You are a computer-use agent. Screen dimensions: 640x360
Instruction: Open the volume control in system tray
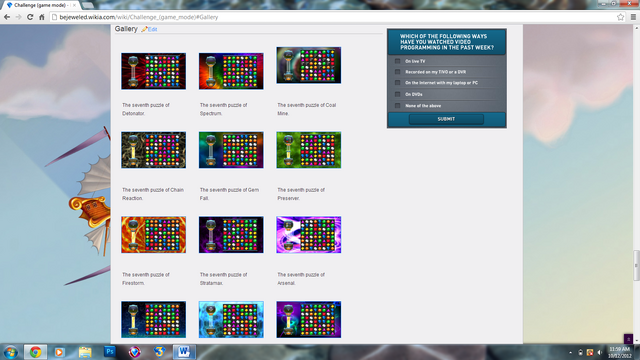pos(600,352)
